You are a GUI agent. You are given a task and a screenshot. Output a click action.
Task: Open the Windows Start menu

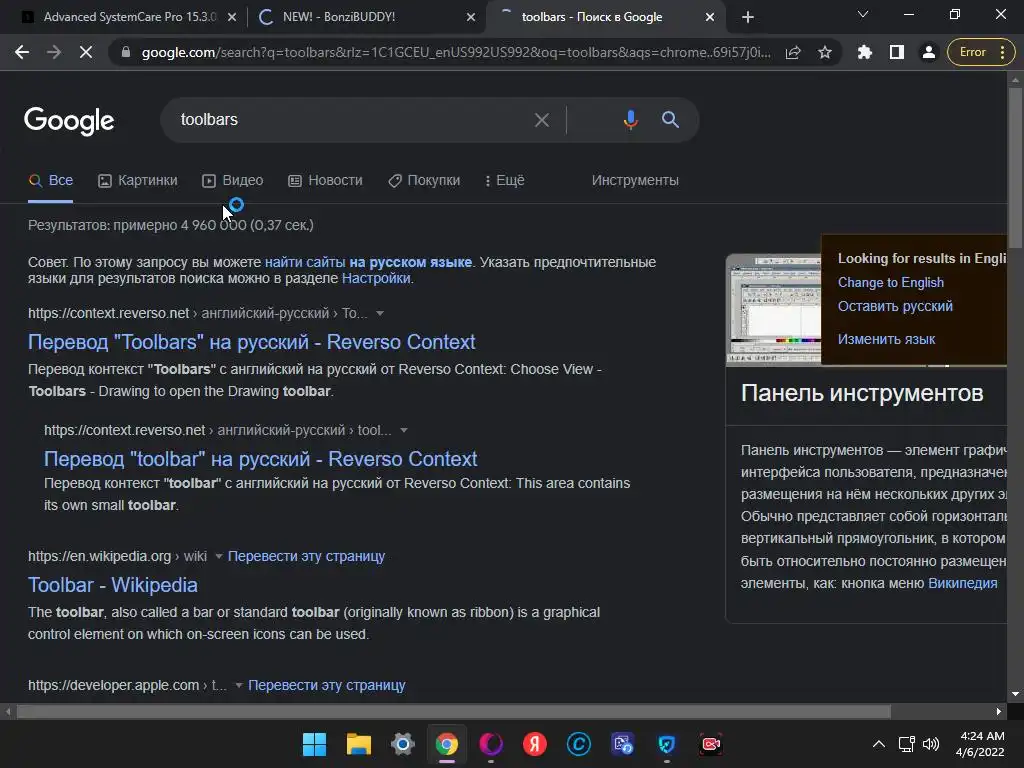[314, 744]
